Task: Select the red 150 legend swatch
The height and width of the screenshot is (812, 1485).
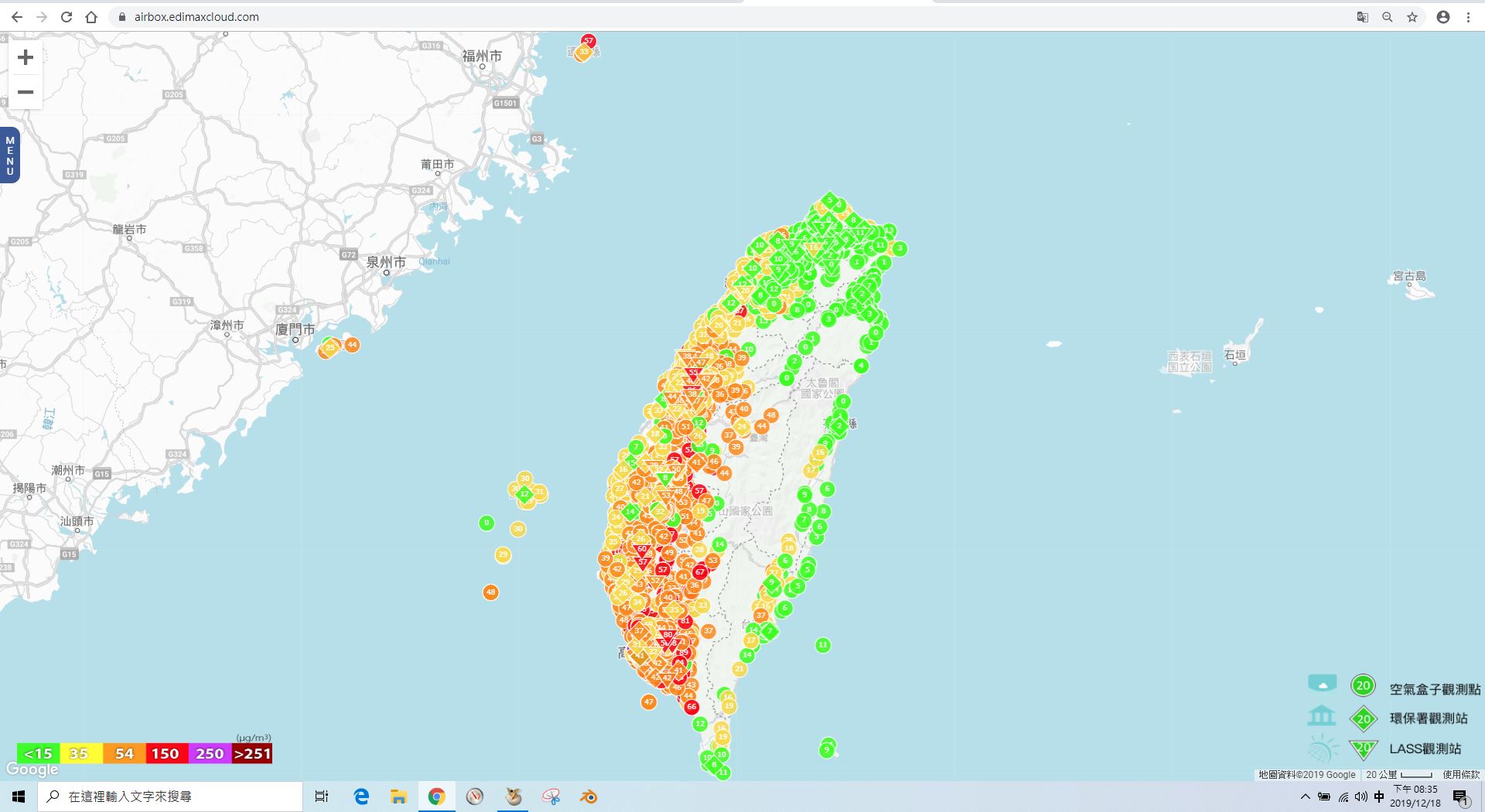Action: 166,753
